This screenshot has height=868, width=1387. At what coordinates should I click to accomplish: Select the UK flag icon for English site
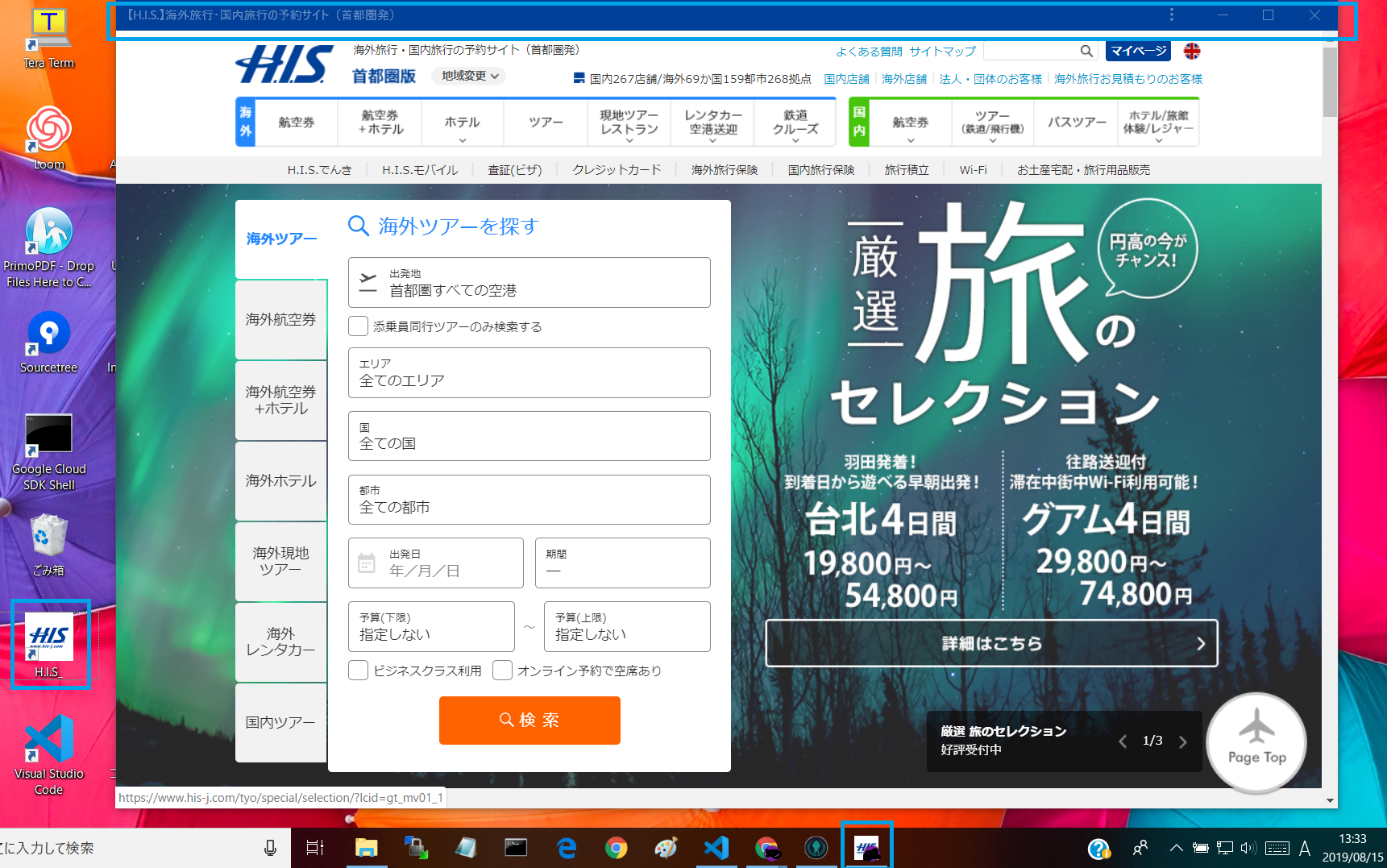click(1192, 51)
